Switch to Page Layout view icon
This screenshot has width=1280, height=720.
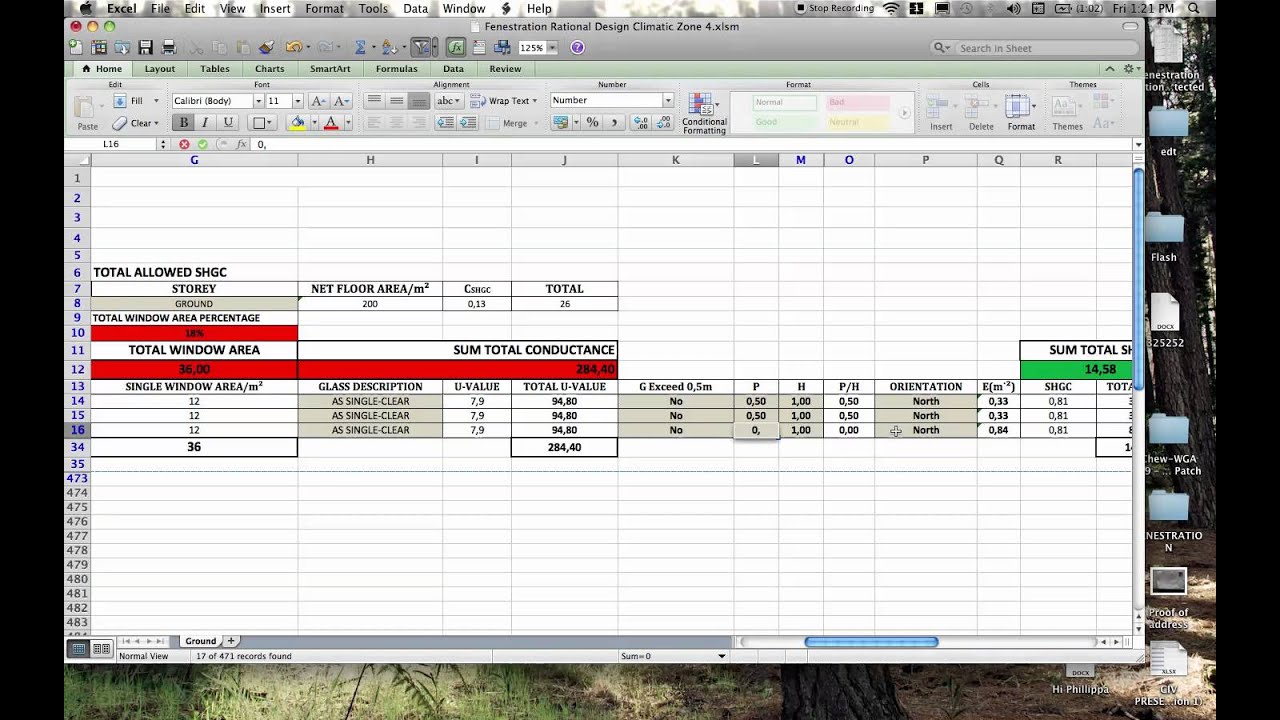(x=101, y=649)
